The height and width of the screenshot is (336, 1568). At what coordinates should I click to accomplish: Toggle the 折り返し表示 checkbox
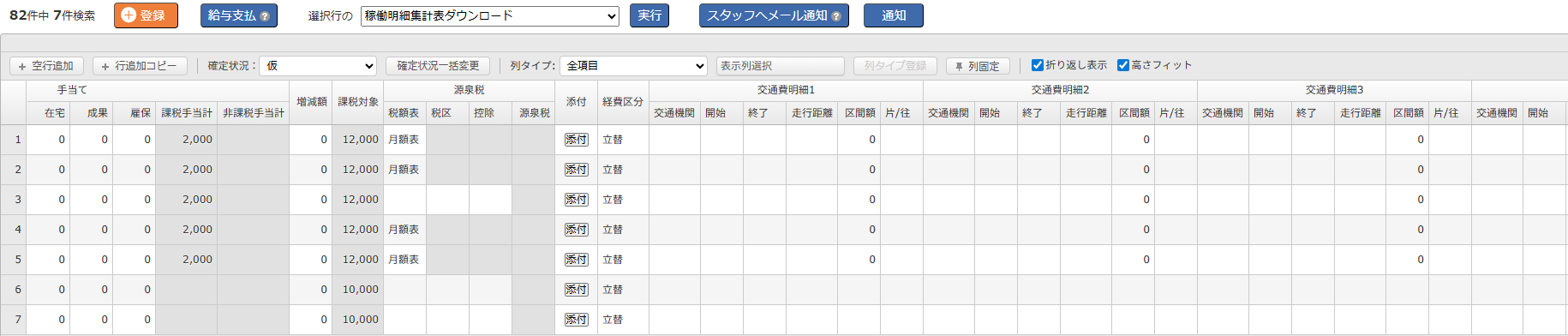pos(1037,65)
